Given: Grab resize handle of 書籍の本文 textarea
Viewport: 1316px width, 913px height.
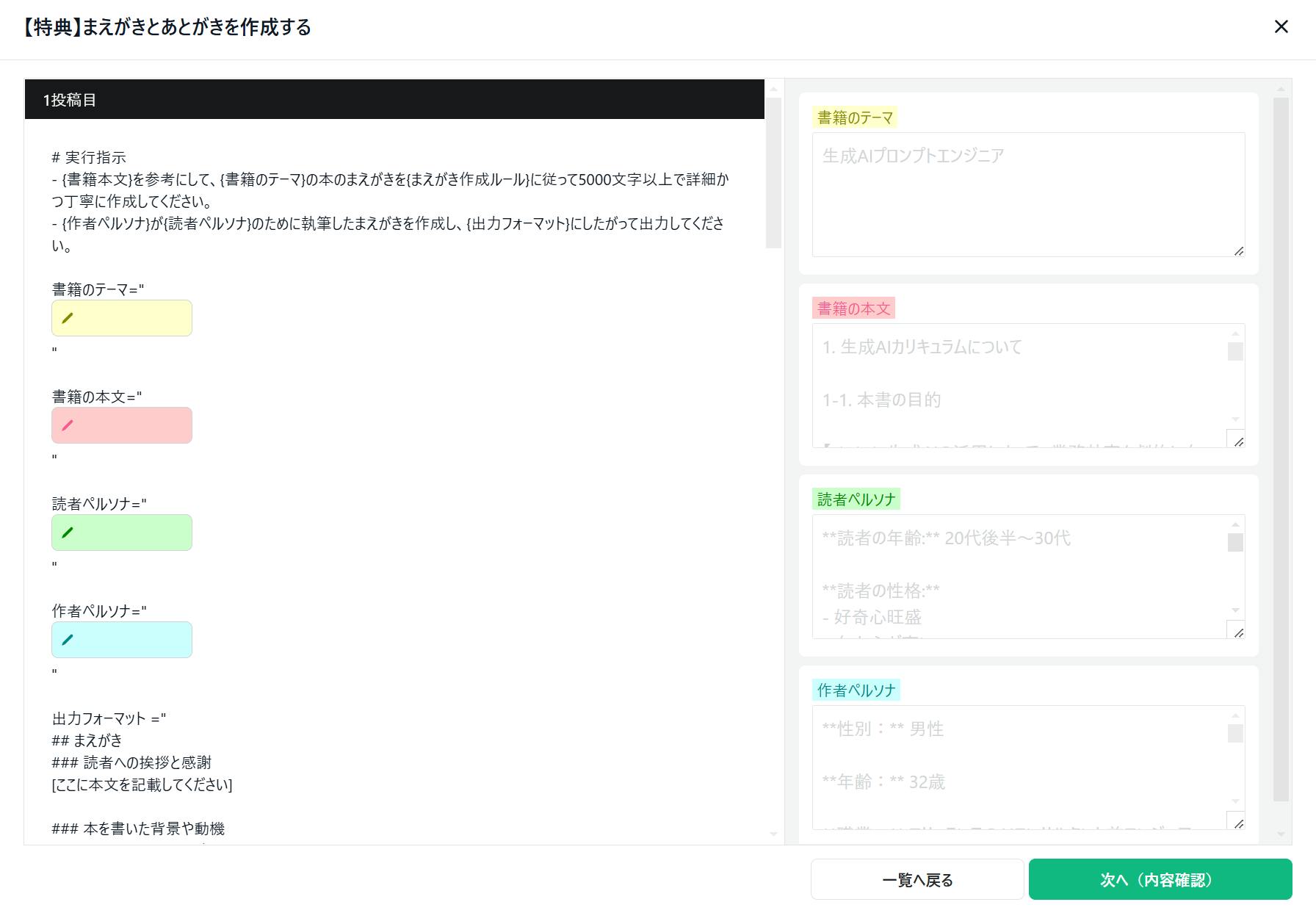Looking at the screenshot, I should coord(1239,441).
